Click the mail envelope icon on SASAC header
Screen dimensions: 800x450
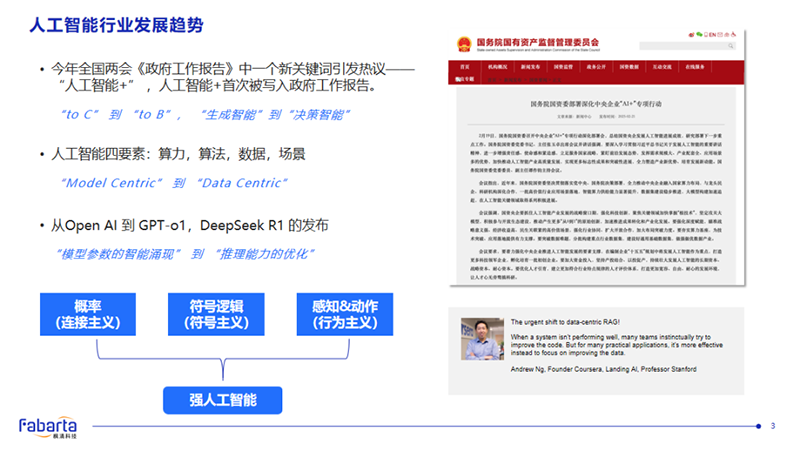[720, 34]
